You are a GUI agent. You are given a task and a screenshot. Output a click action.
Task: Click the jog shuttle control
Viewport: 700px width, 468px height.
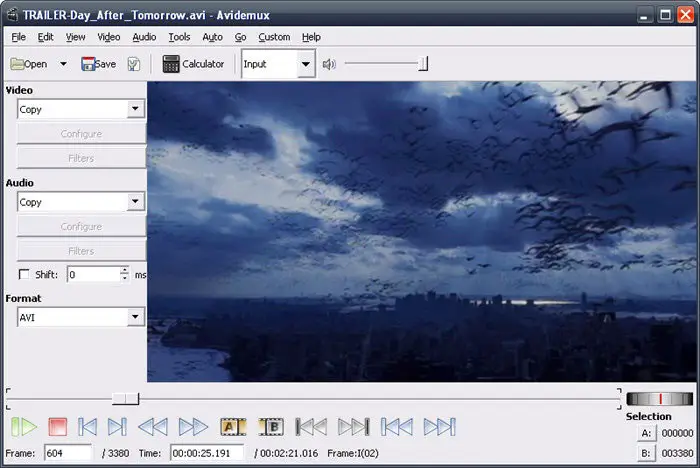(659, 399)
